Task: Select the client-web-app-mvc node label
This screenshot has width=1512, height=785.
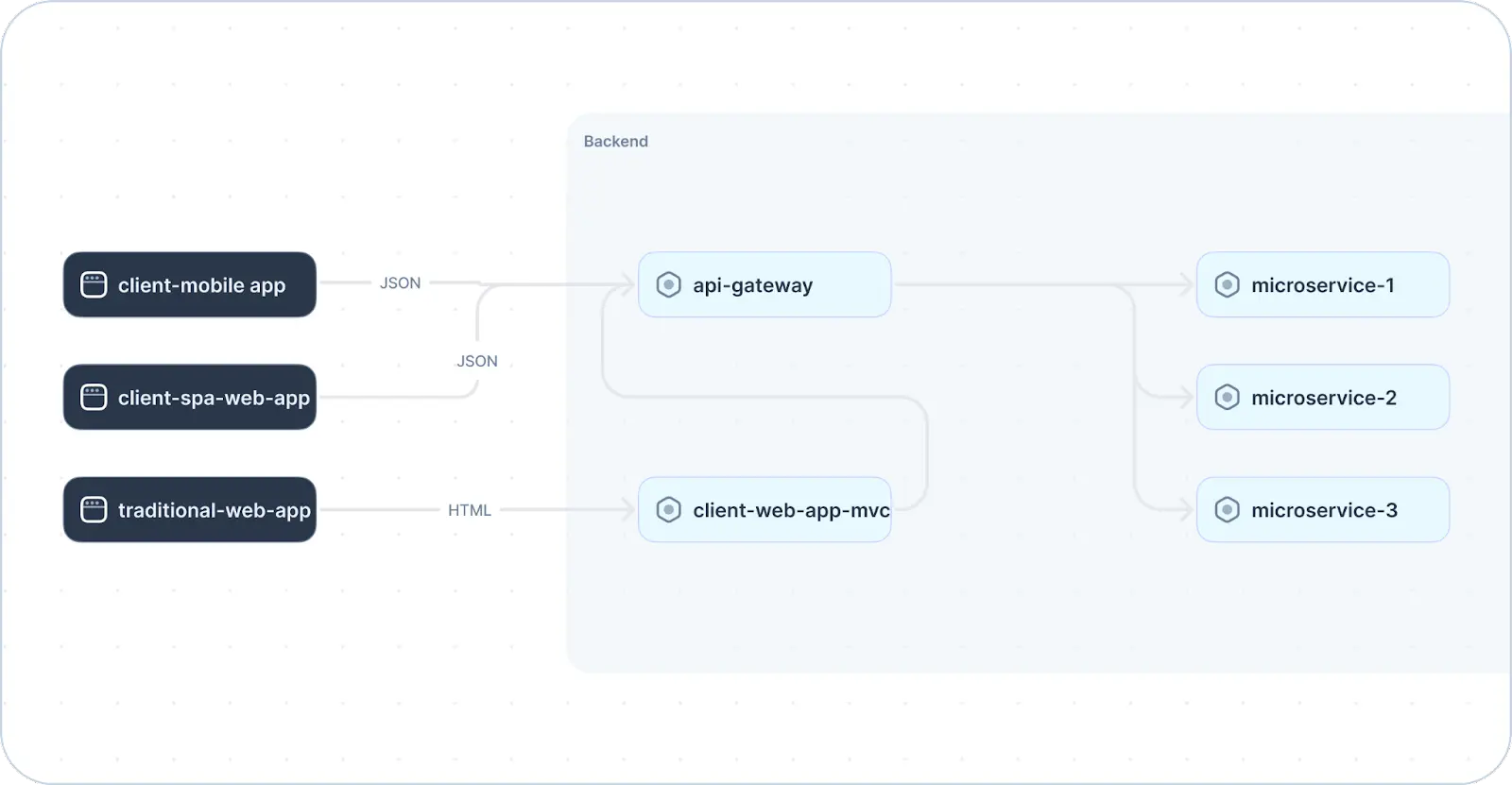Action: (x=790, y=510)
